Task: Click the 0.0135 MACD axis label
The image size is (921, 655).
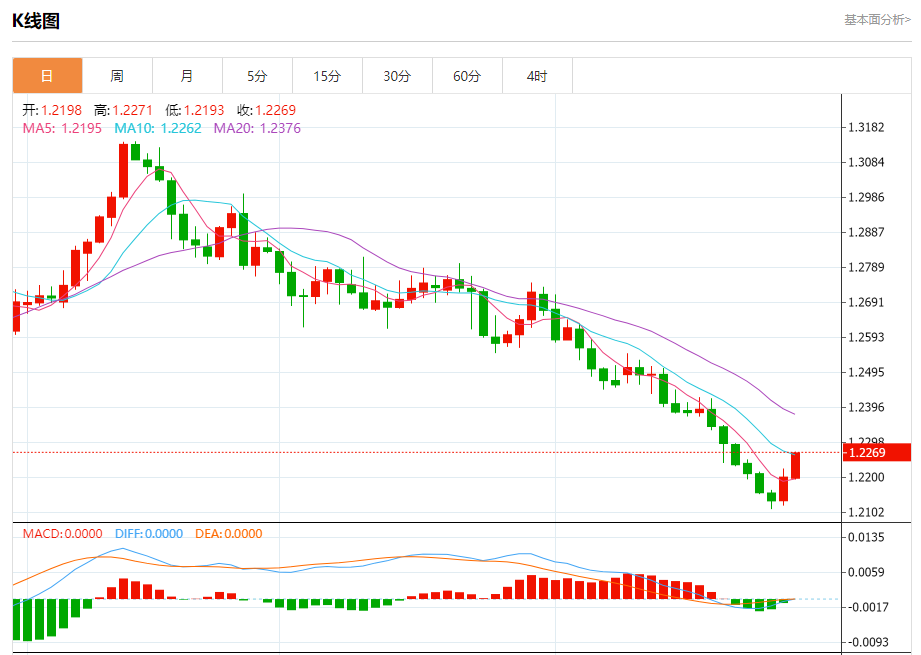Action: [x=866, y=538]
